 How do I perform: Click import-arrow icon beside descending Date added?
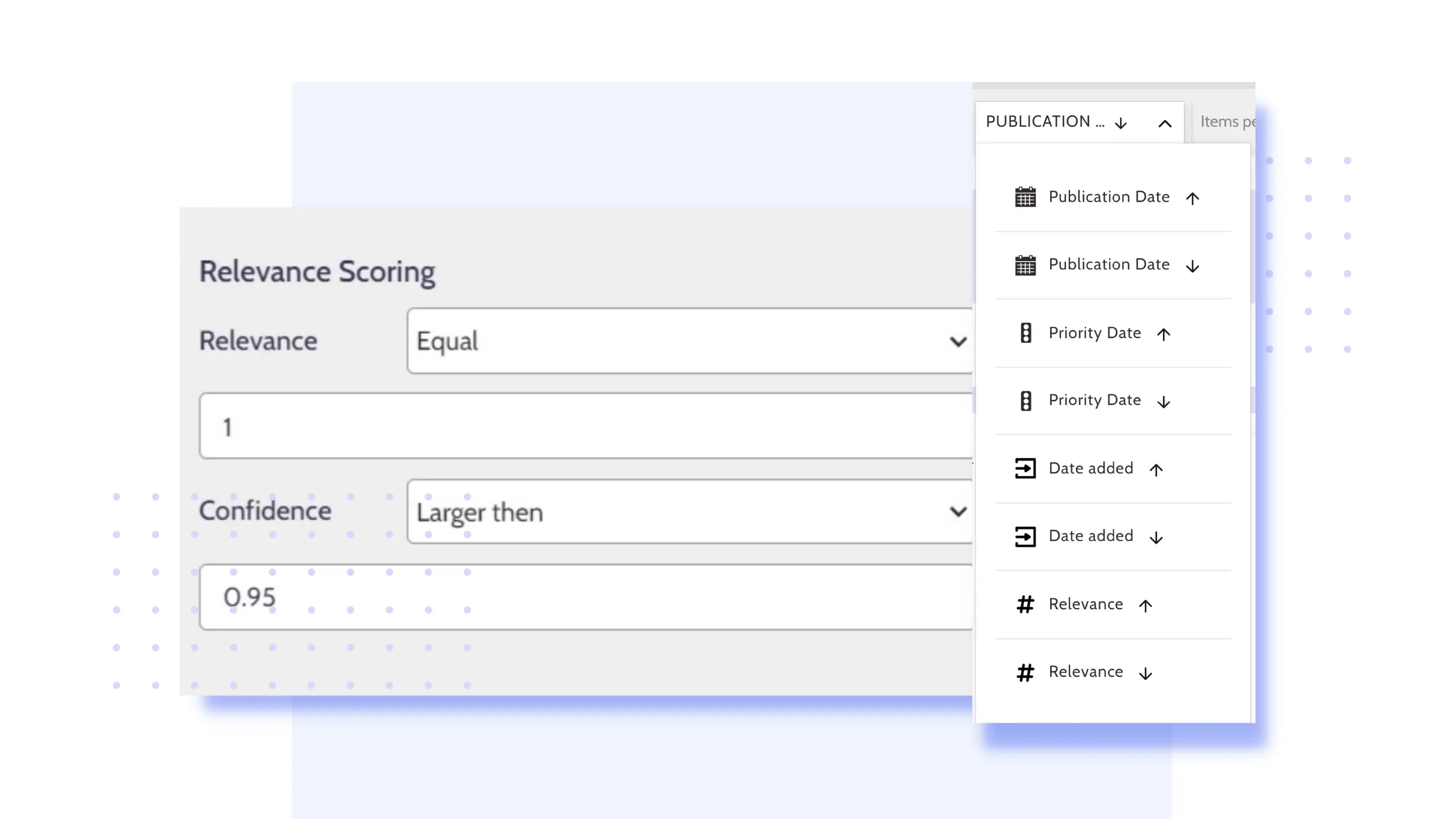(1025, 536)
